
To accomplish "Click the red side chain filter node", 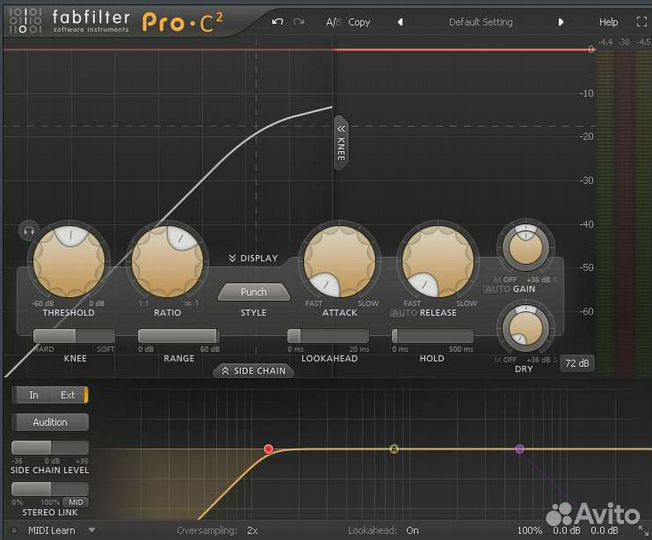I will (268, 449).
